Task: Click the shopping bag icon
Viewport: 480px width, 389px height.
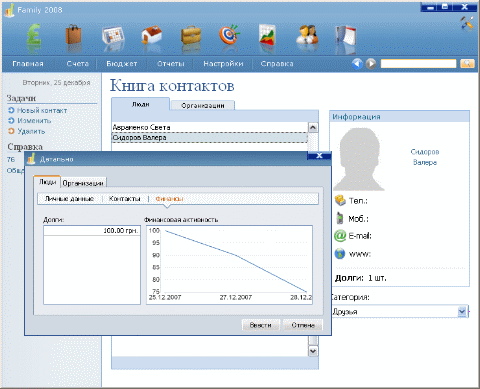Action: coord(73,36)
